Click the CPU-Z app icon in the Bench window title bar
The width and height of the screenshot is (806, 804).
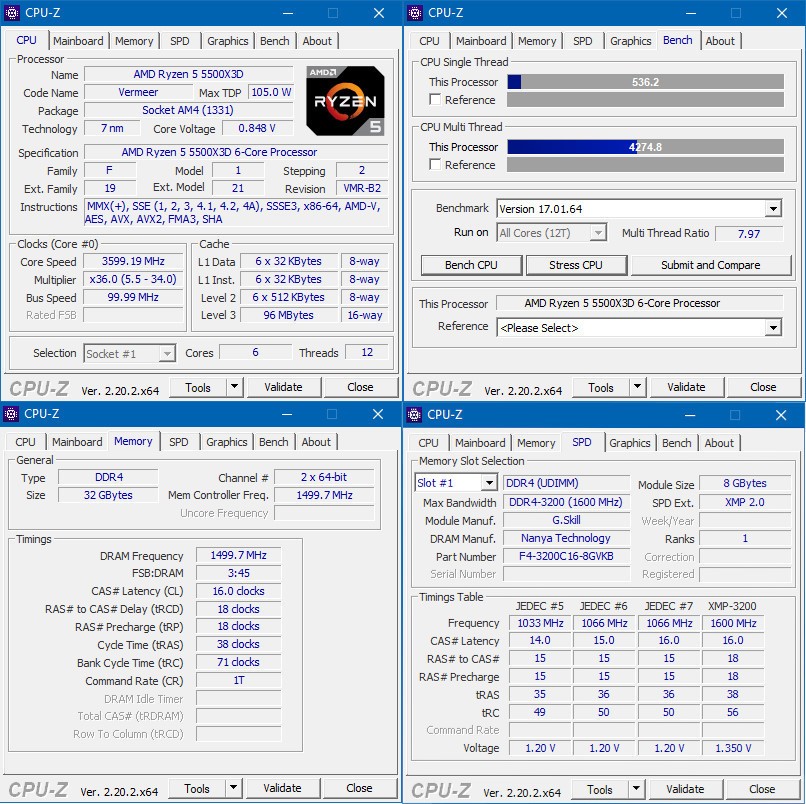pyautogui.click(x=415, y=13)
